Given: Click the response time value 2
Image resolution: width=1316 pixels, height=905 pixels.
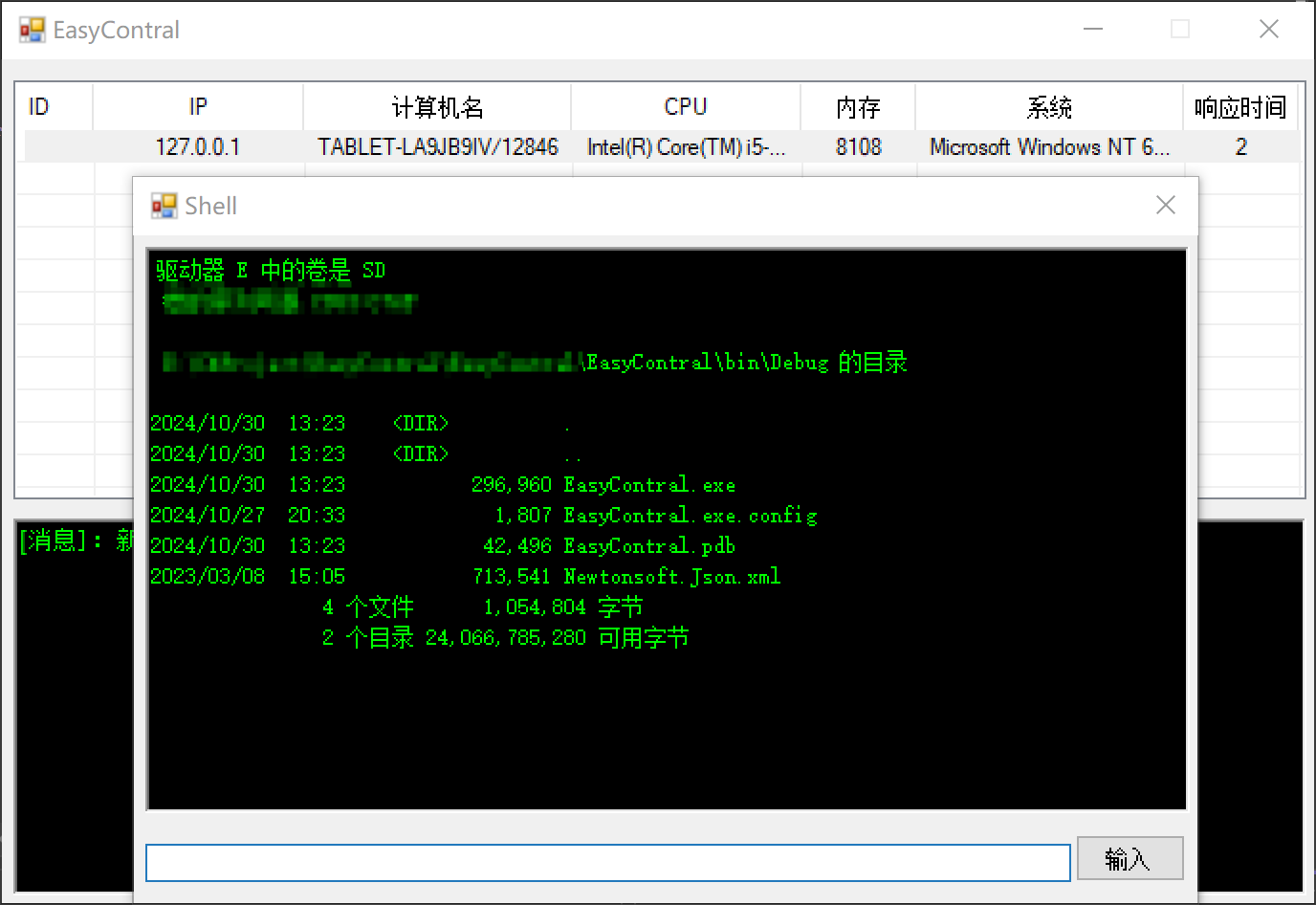Looking at the screenshot, I should click(1240, 146).
